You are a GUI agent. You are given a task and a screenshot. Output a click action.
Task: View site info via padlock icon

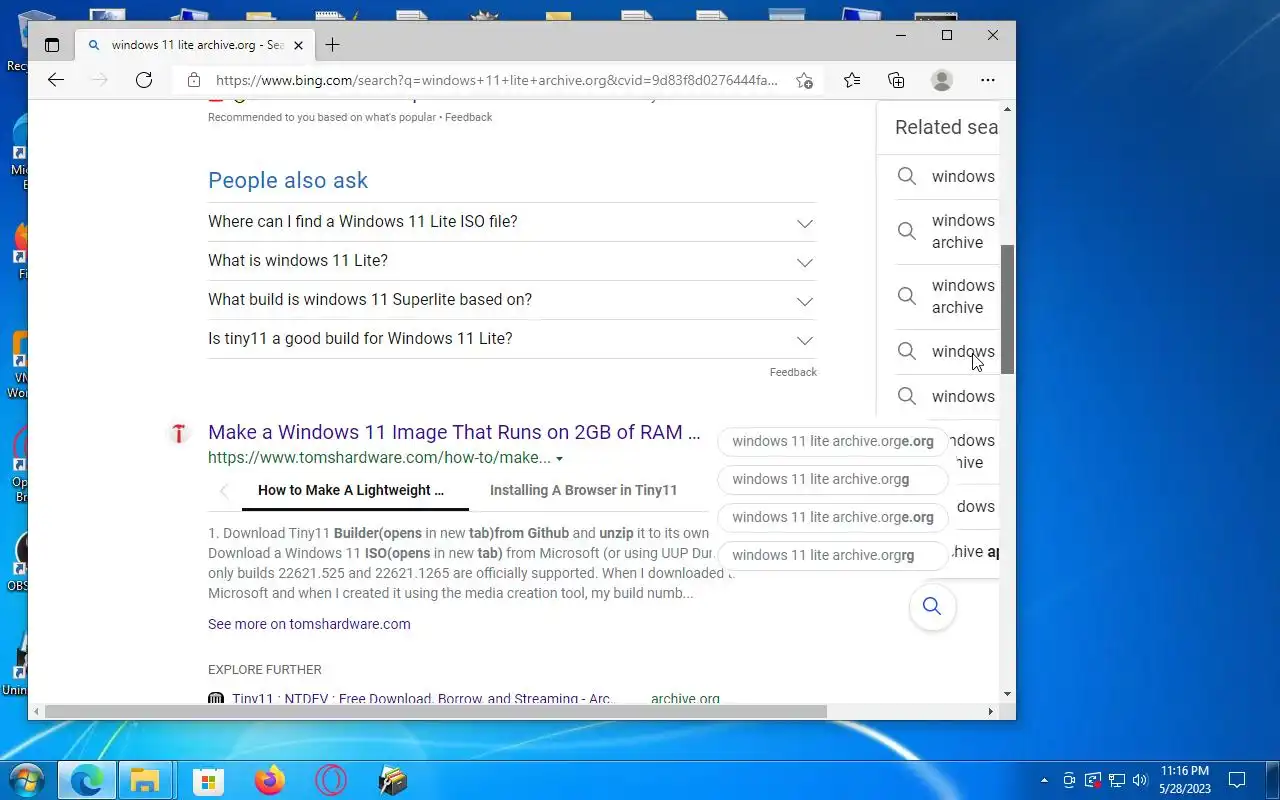click(194, 80)
